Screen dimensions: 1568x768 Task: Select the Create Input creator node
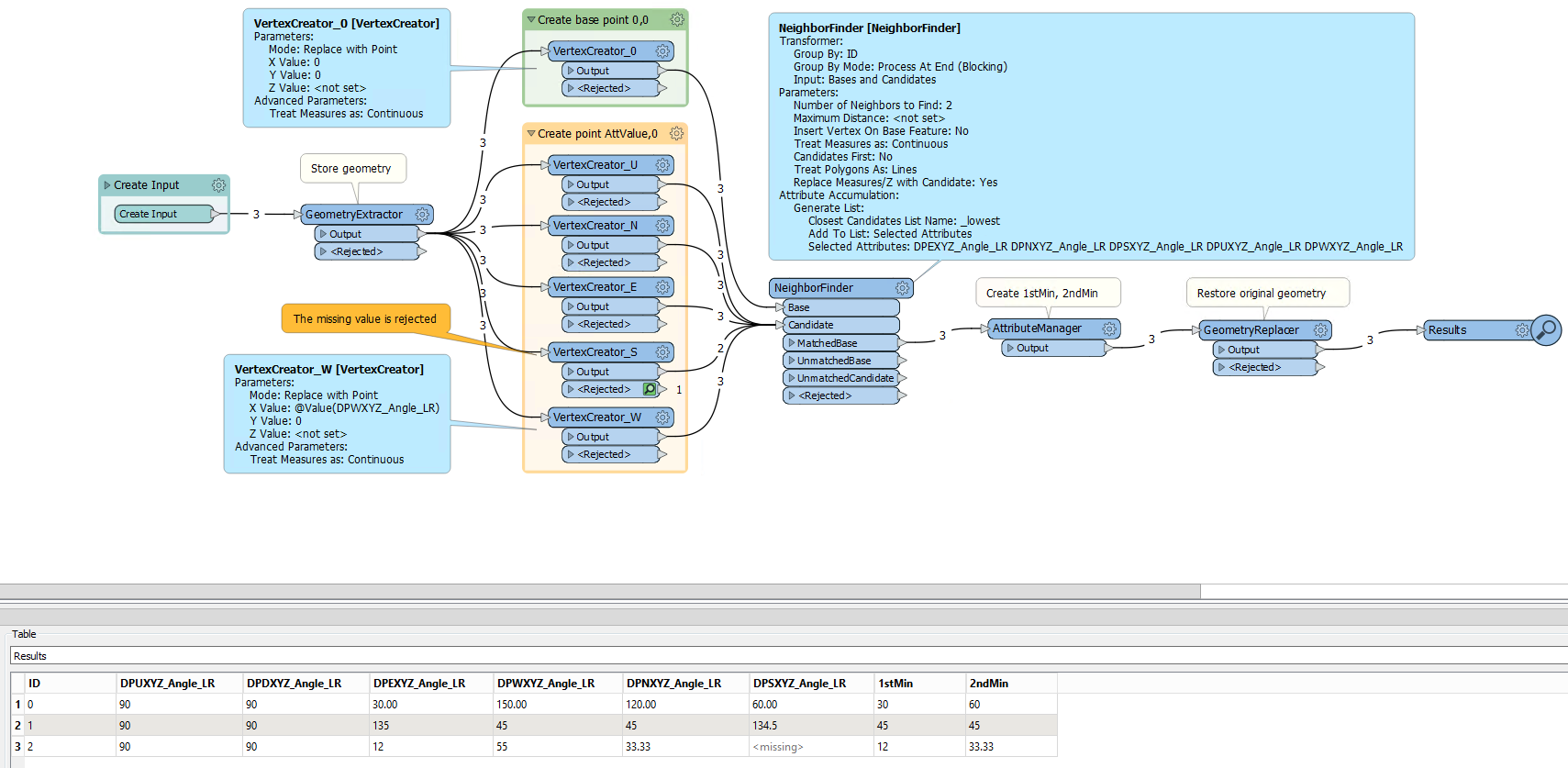[163, 214]
